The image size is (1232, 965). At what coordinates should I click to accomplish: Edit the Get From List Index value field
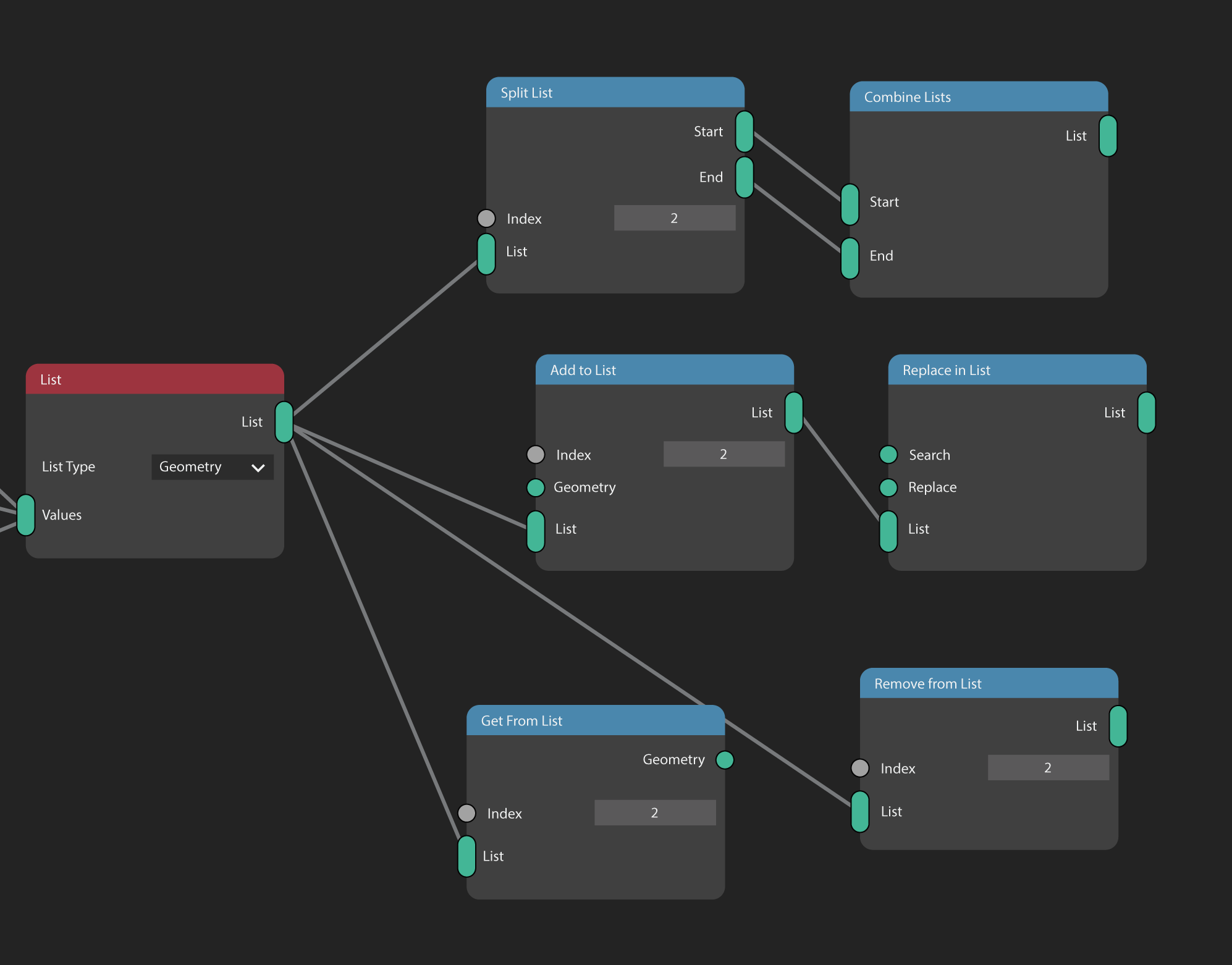[x=655, y=813]
